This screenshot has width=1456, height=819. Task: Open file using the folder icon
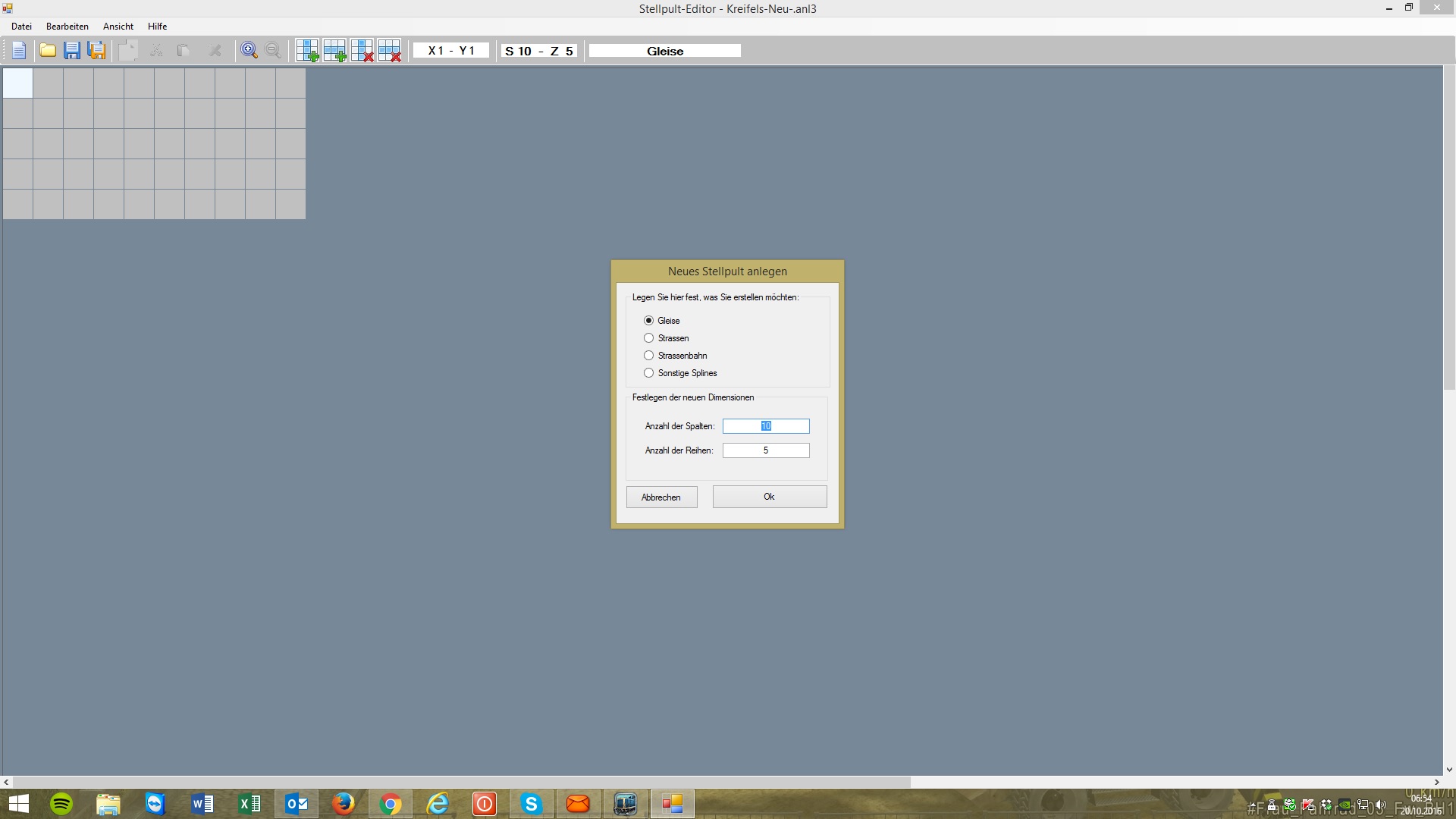coord(48,51)
